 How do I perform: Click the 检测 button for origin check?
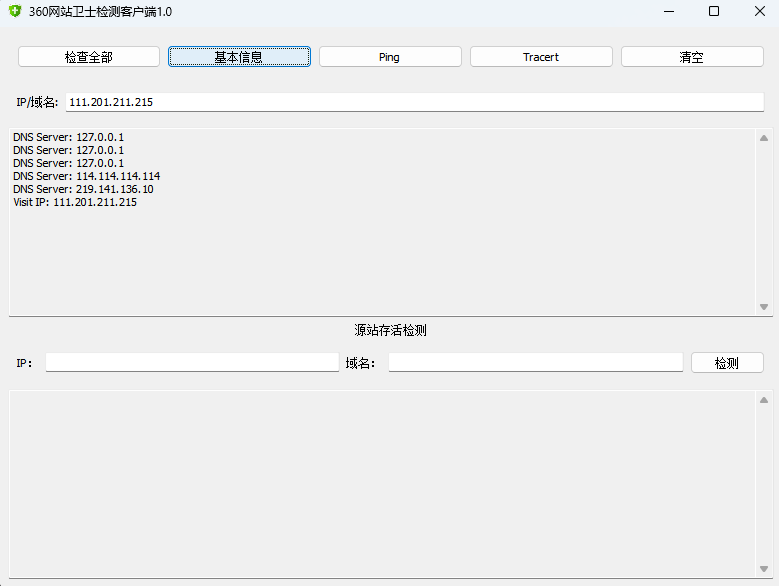727,363
